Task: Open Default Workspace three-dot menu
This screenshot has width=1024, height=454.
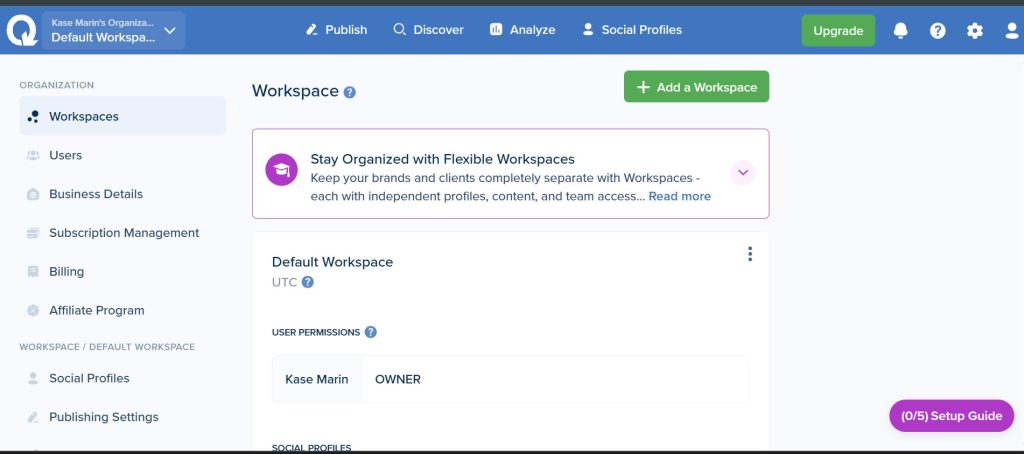Action: [750, 254]
